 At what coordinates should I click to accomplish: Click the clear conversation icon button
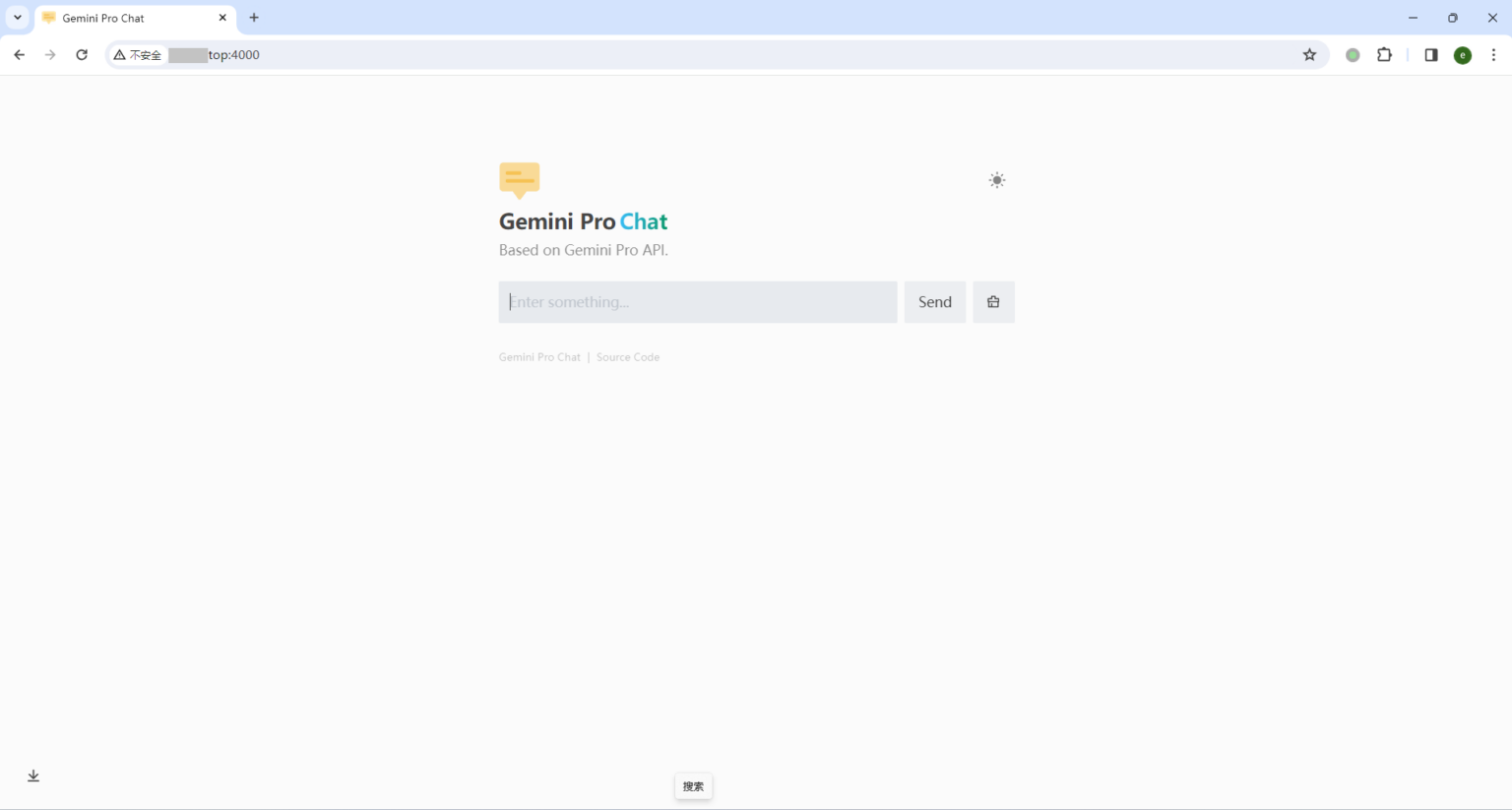coord(993,302)
